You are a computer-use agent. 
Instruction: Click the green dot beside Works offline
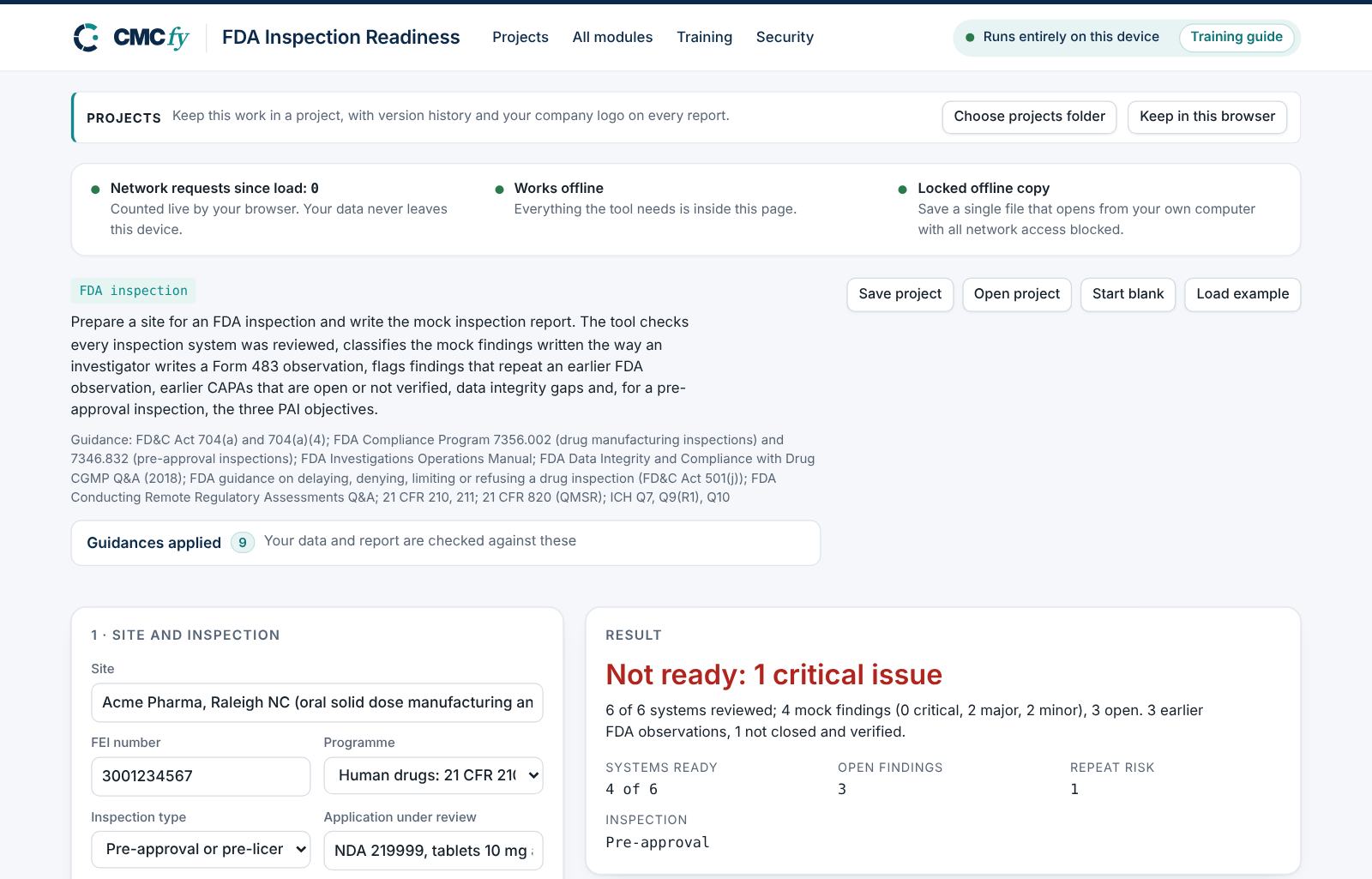[x=499, y=190]
